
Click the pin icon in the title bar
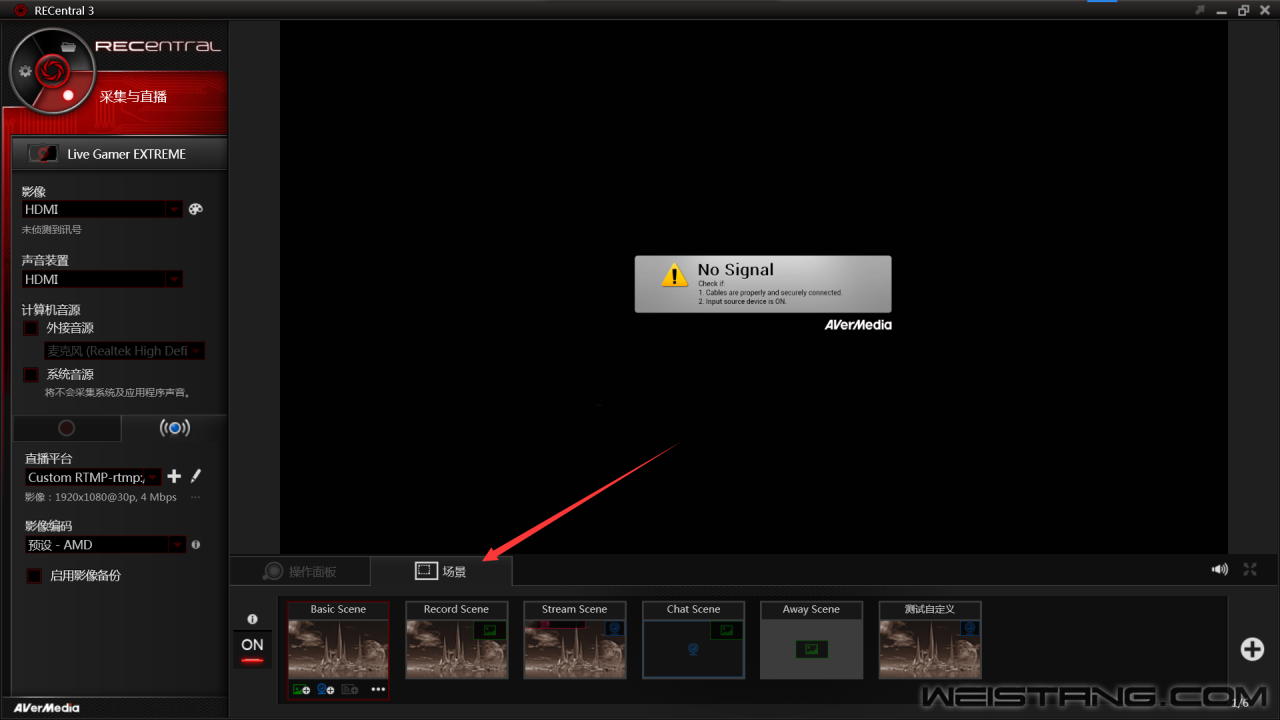[1200, 10]
